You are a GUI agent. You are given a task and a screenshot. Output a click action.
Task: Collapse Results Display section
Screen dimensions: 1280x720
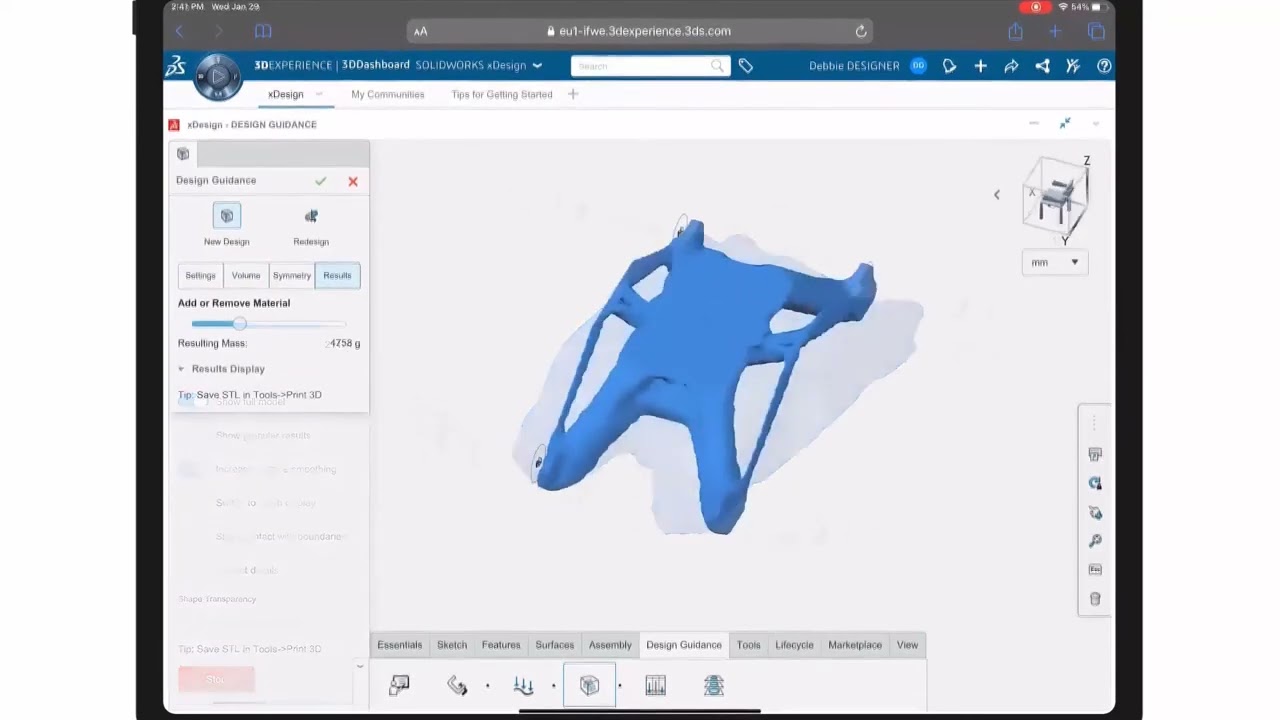(x=181, y=369)
